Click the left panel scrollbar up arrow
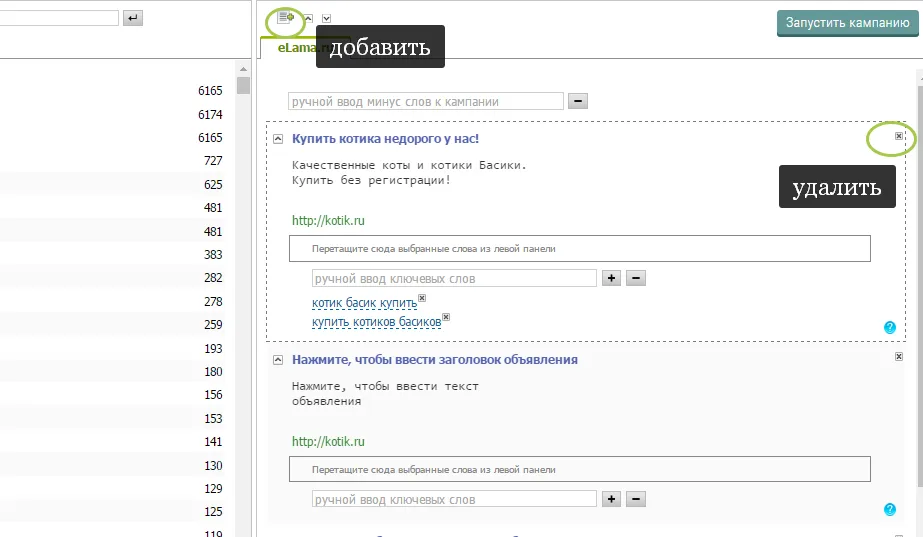 point(243,69)
